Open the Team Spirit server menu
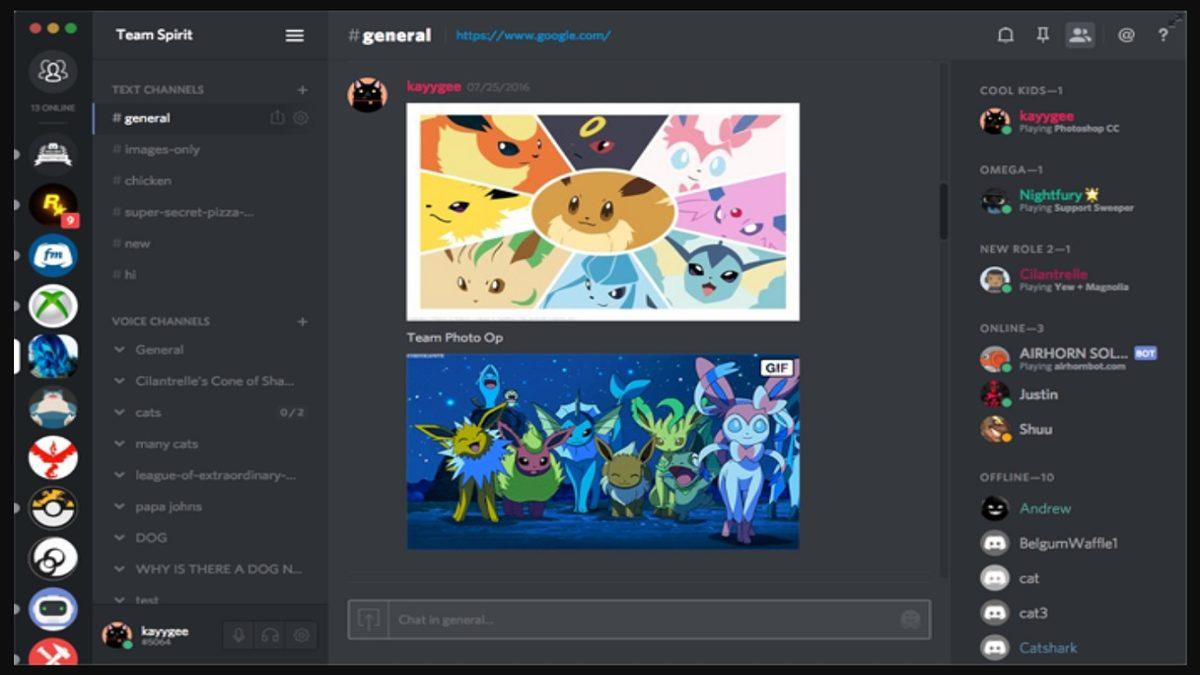The width and height of the screenshot is (1200, 675). click(294, 35)
